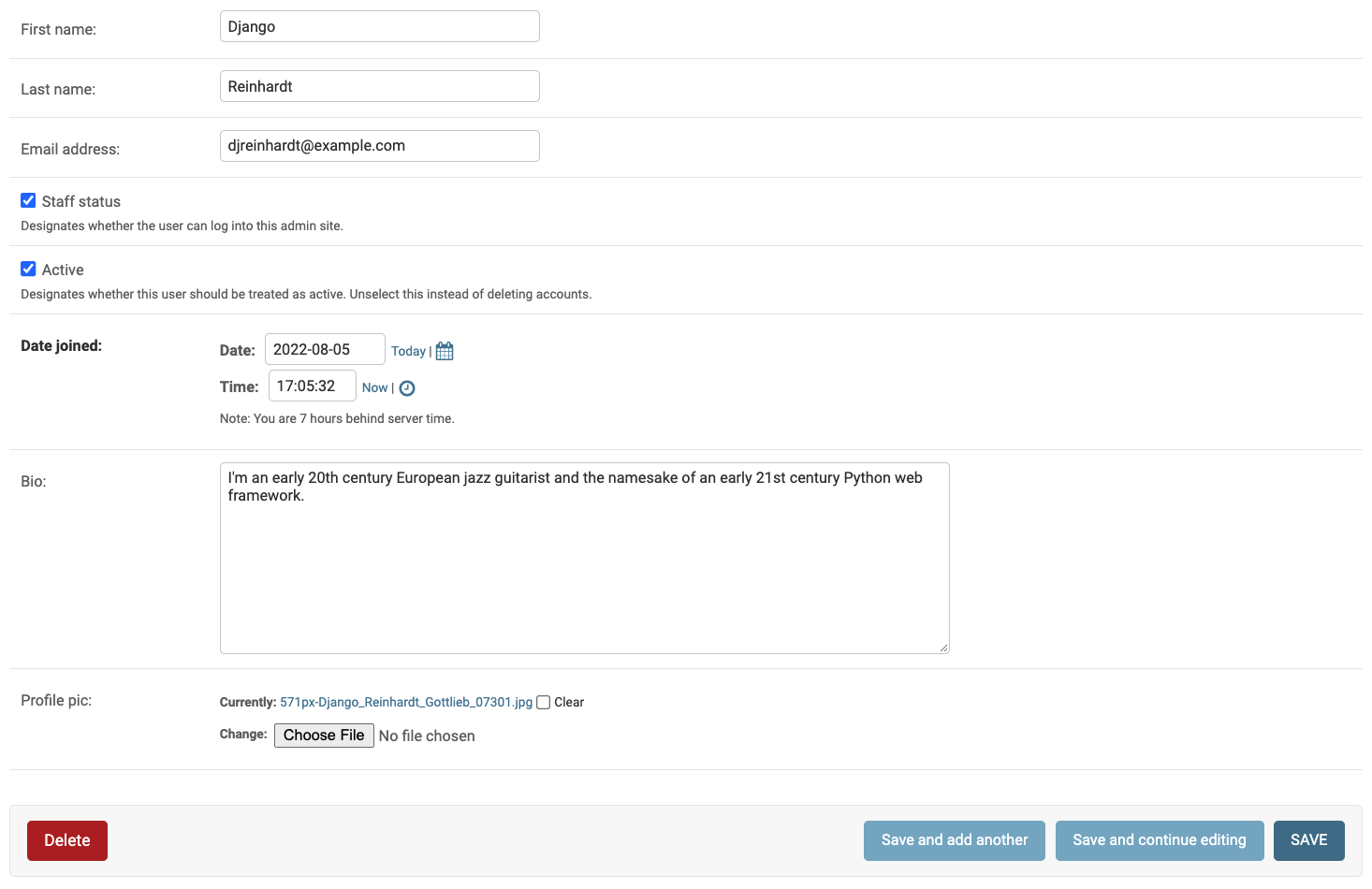The image size is (1372, 889).
Task: Click Choose File to change profile pic
Action: 324,736
